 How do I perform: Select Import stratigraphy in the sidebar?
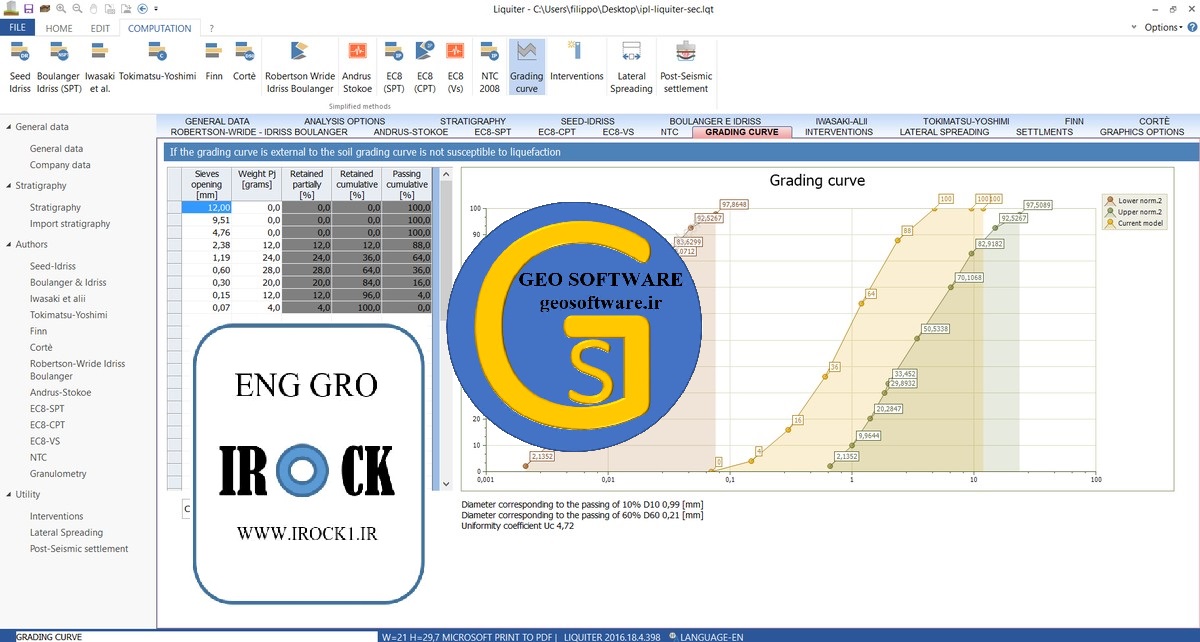[70, 224]
